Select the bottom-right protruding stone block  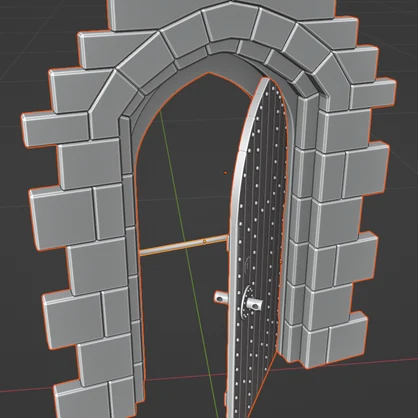pyautogui.click(x=347, y=337)
